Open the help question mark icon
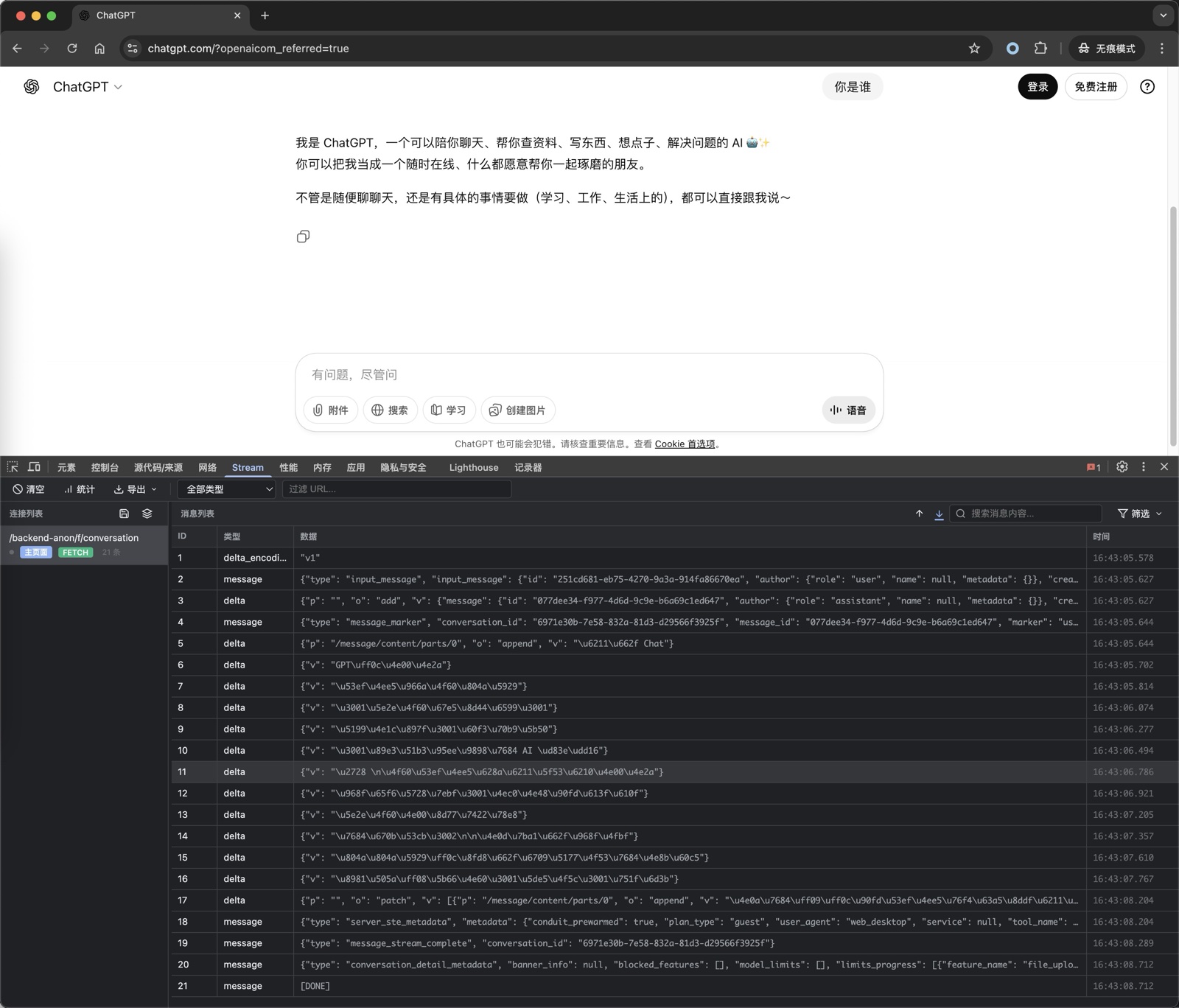 point(1147,87)
